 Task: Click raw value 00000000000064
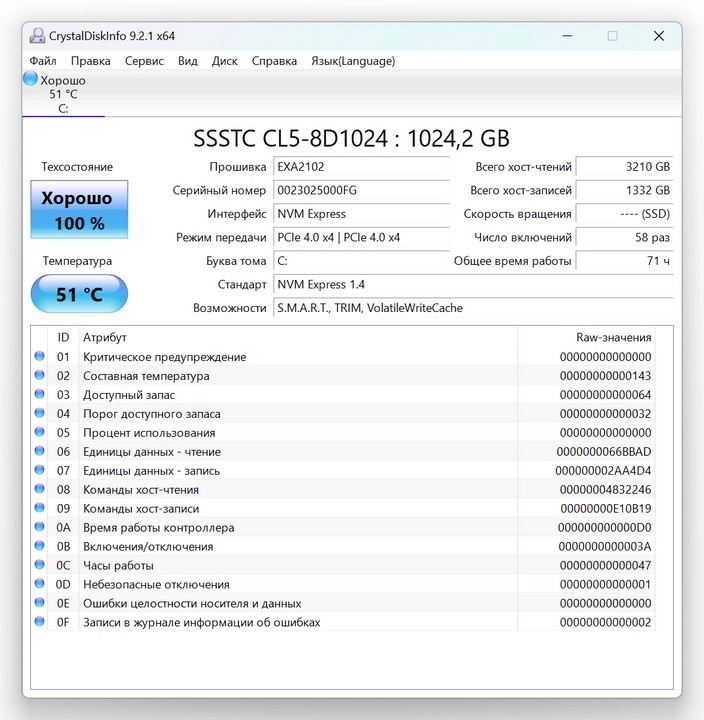coord(605,395)
